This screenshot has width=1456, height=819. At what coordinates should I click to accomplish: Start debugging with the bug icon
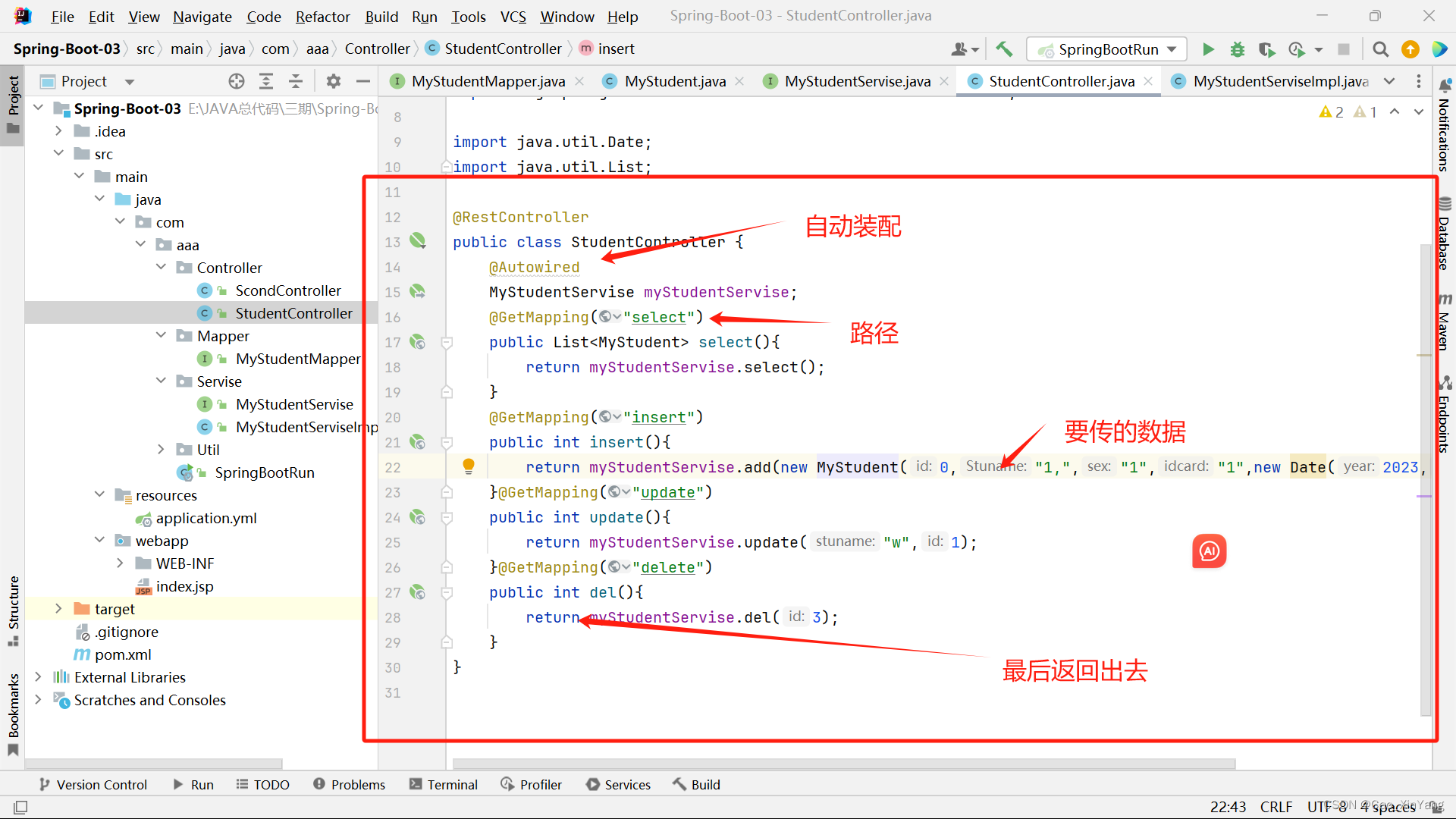[x=1238, y=49]
